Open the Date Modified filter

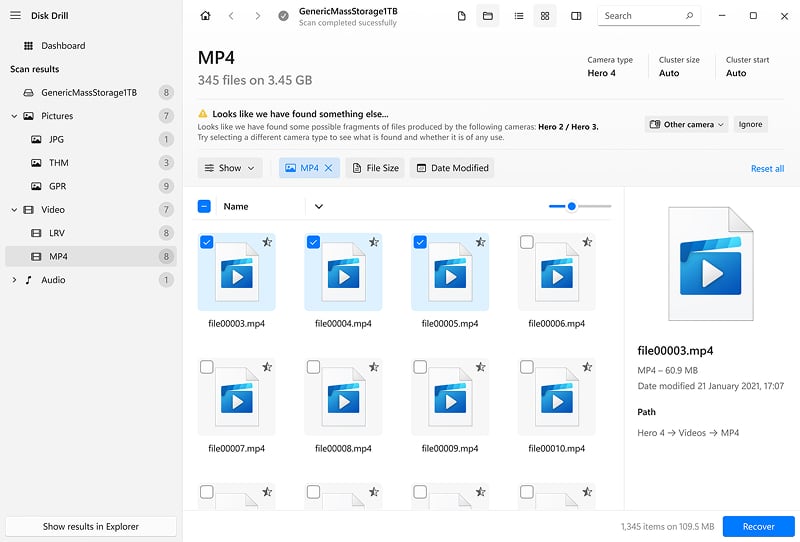(452, 168)
